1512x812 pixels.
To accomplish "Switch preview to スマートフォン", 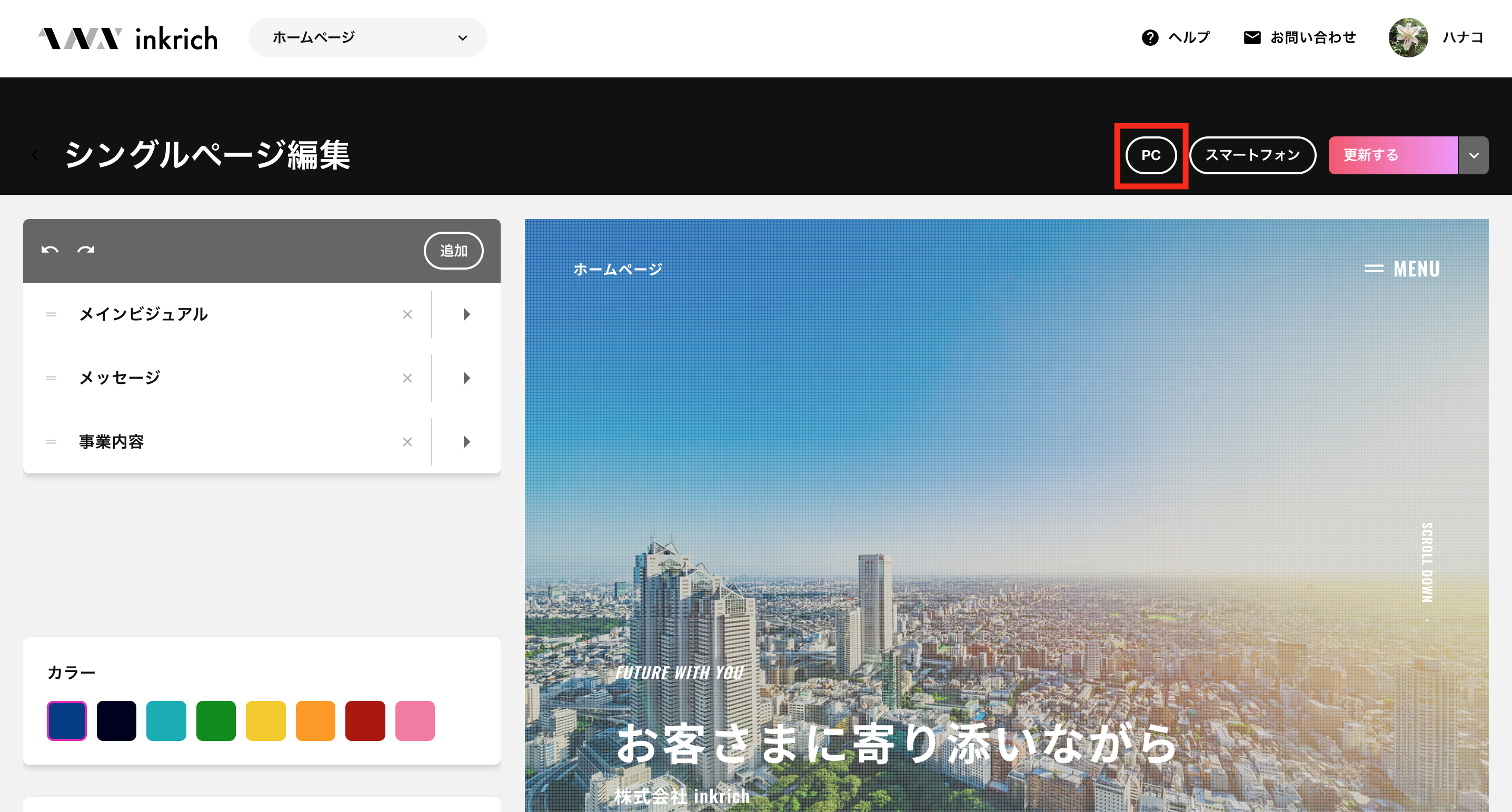I will tap(1252, 155).
